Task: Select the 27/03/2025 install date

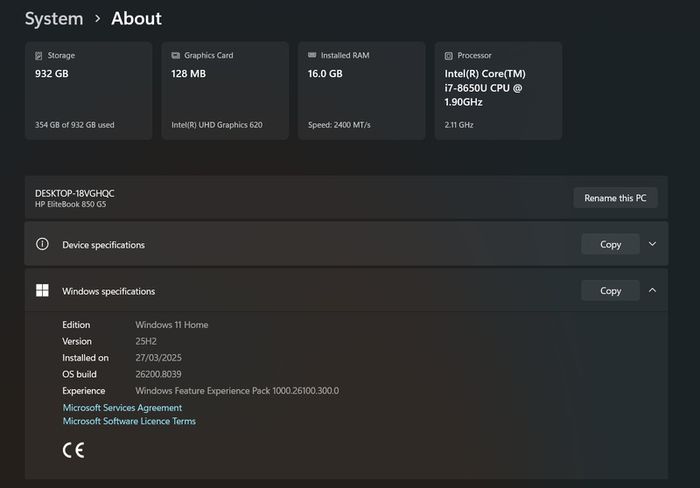Action: pyautogui.click(x=158, y=358)
